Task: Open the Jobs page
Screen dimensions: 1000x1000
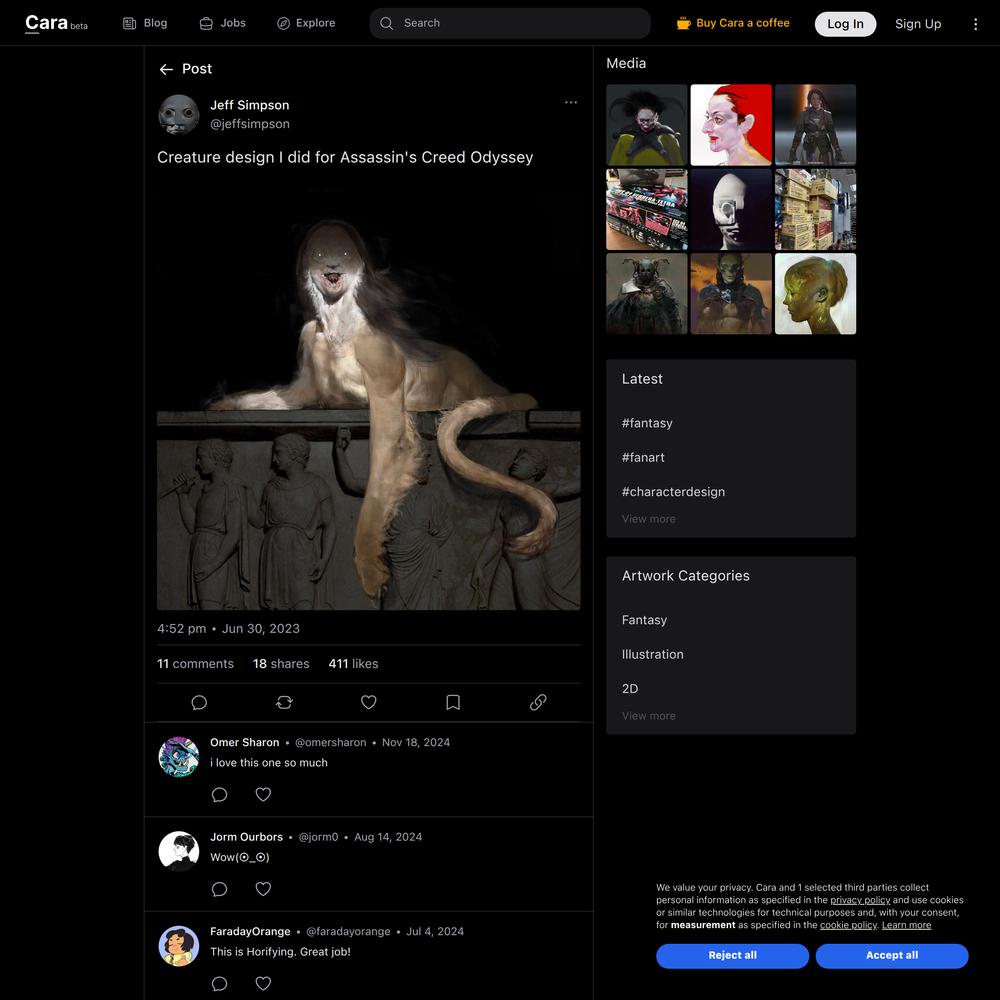Action: [x=223, y=23]
